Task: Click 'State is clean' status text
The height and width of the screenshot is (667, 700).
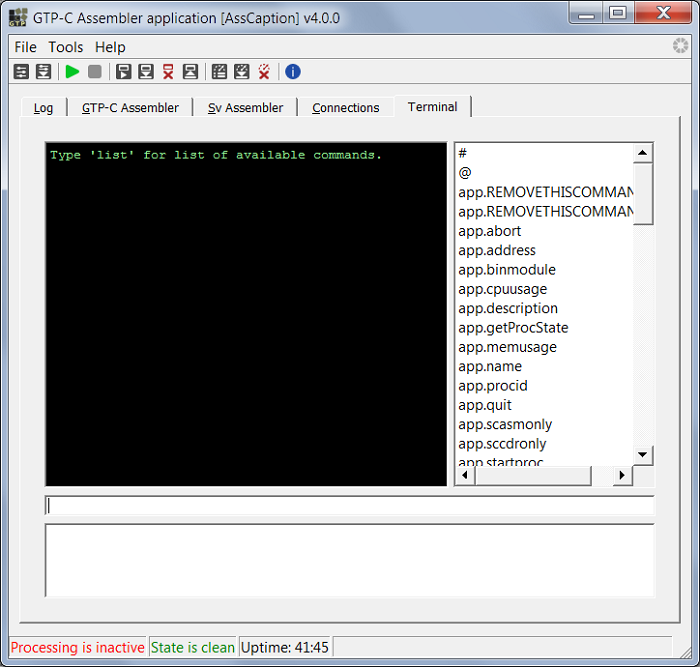Action: pos(193,647)
